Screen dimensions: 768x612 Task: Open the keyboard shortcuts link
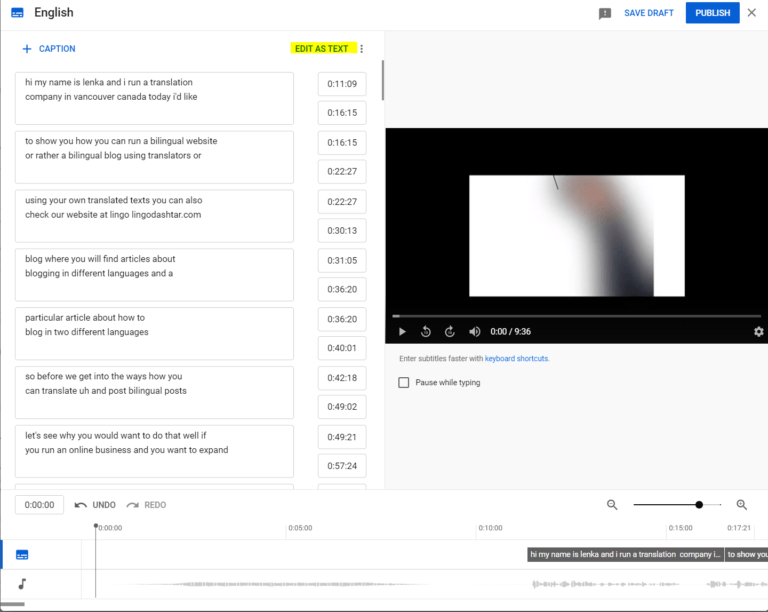pyautogui.click(x=517, y=358)
